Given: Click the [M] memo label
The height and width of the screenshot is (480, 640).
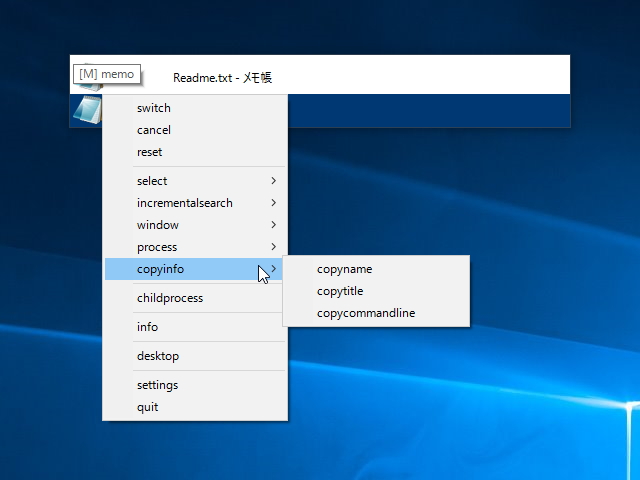Looking at the screenshot, I should point(107,74).
